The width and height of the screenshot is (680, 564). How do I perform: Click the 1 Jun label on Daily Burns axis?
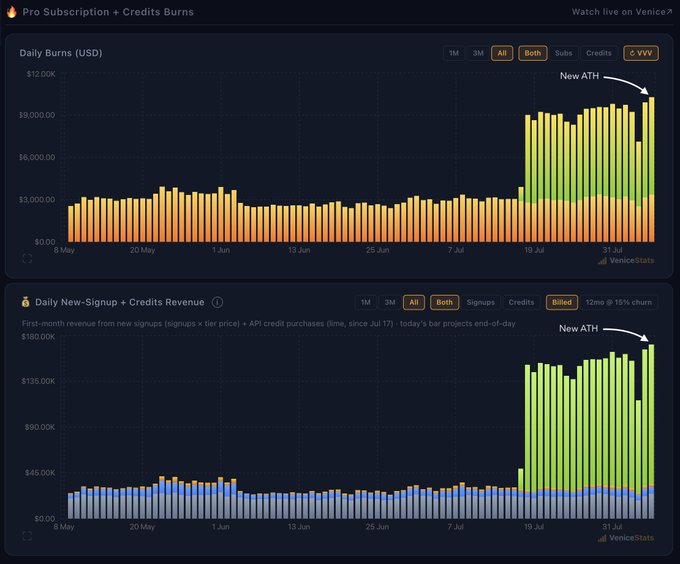pos(221,250)
